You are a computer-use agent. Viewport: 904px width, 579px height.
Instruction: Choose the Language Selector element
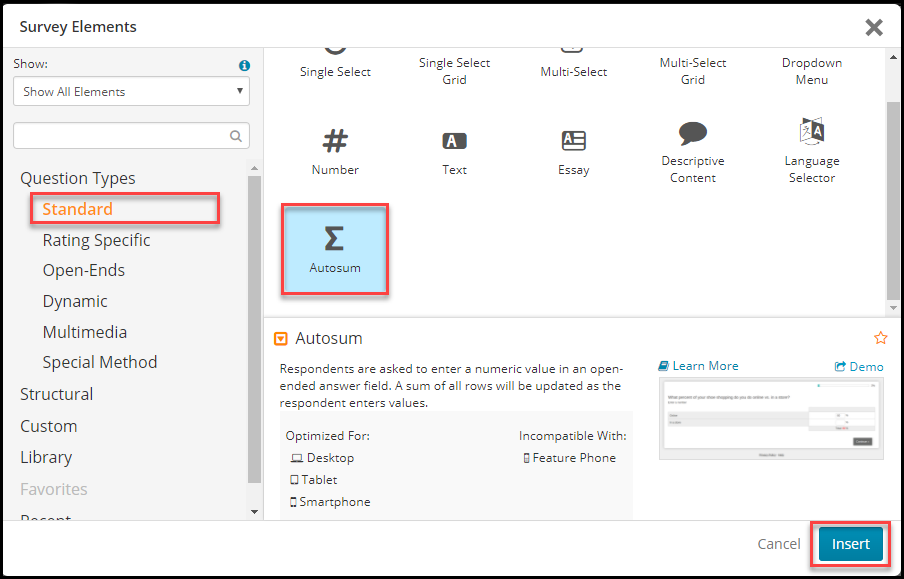tap(812, 152)
